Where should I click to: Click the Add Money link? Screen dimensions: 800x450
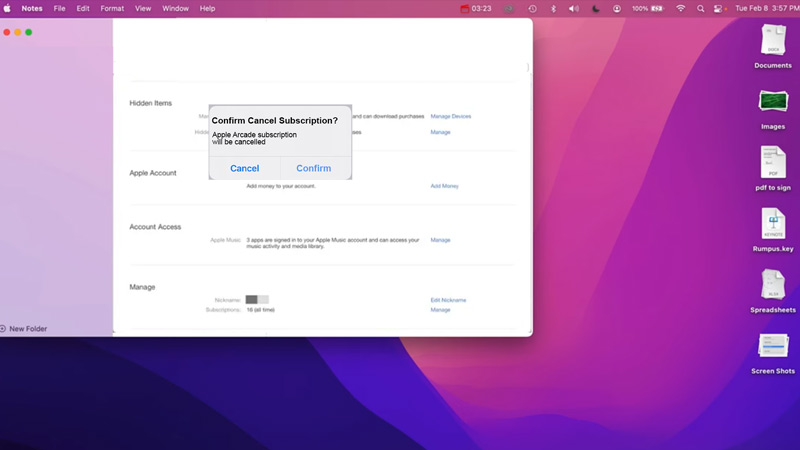tap(444, 186)
